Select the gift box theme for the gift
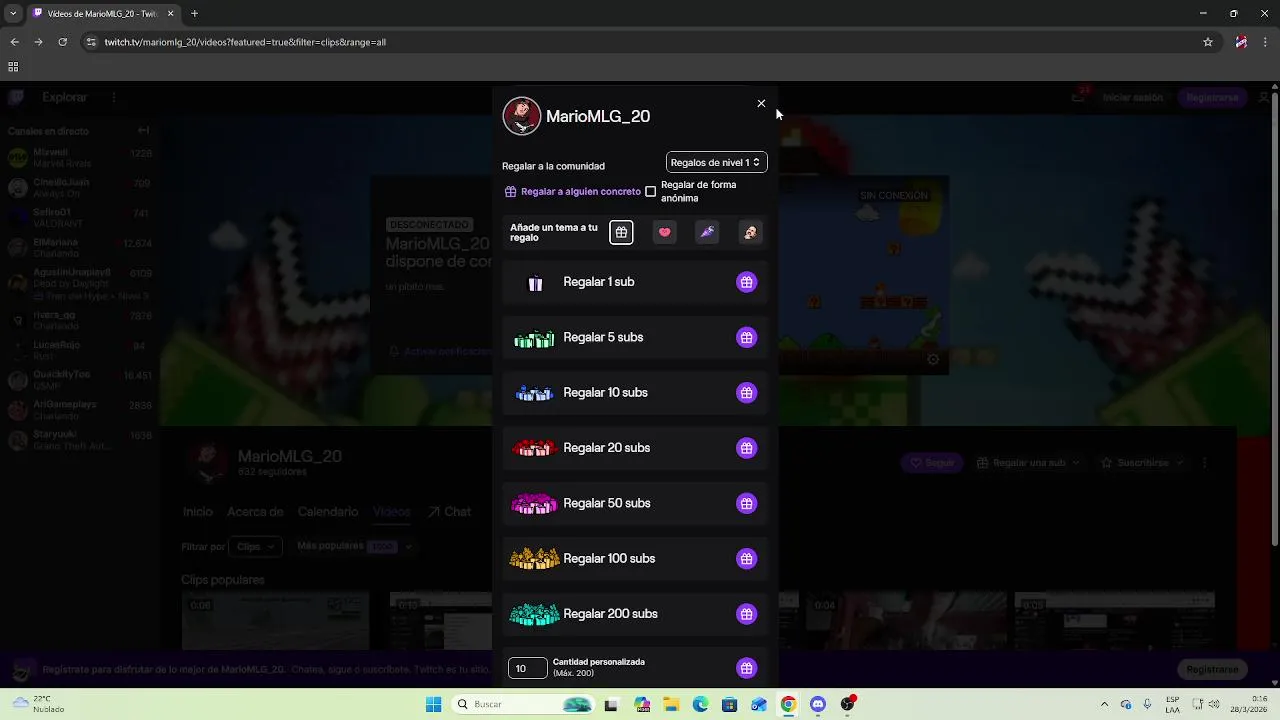The width and height of the screenshot is (1280, 720). pyautogui.click(x=621, y=233)
